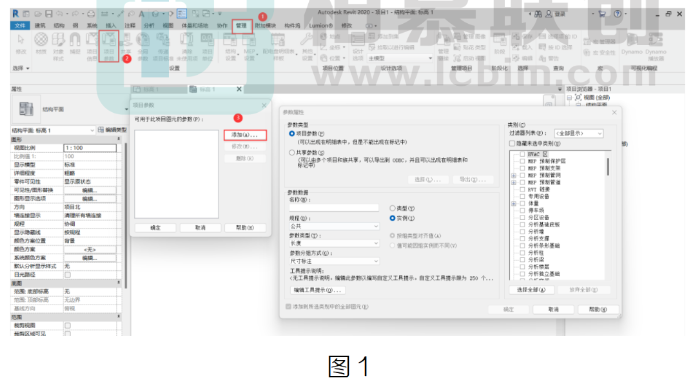Viewport: 686px width, 385px height.
Task: Expand the MEP 预制管网 tree node
Action: tap(514, 175)
